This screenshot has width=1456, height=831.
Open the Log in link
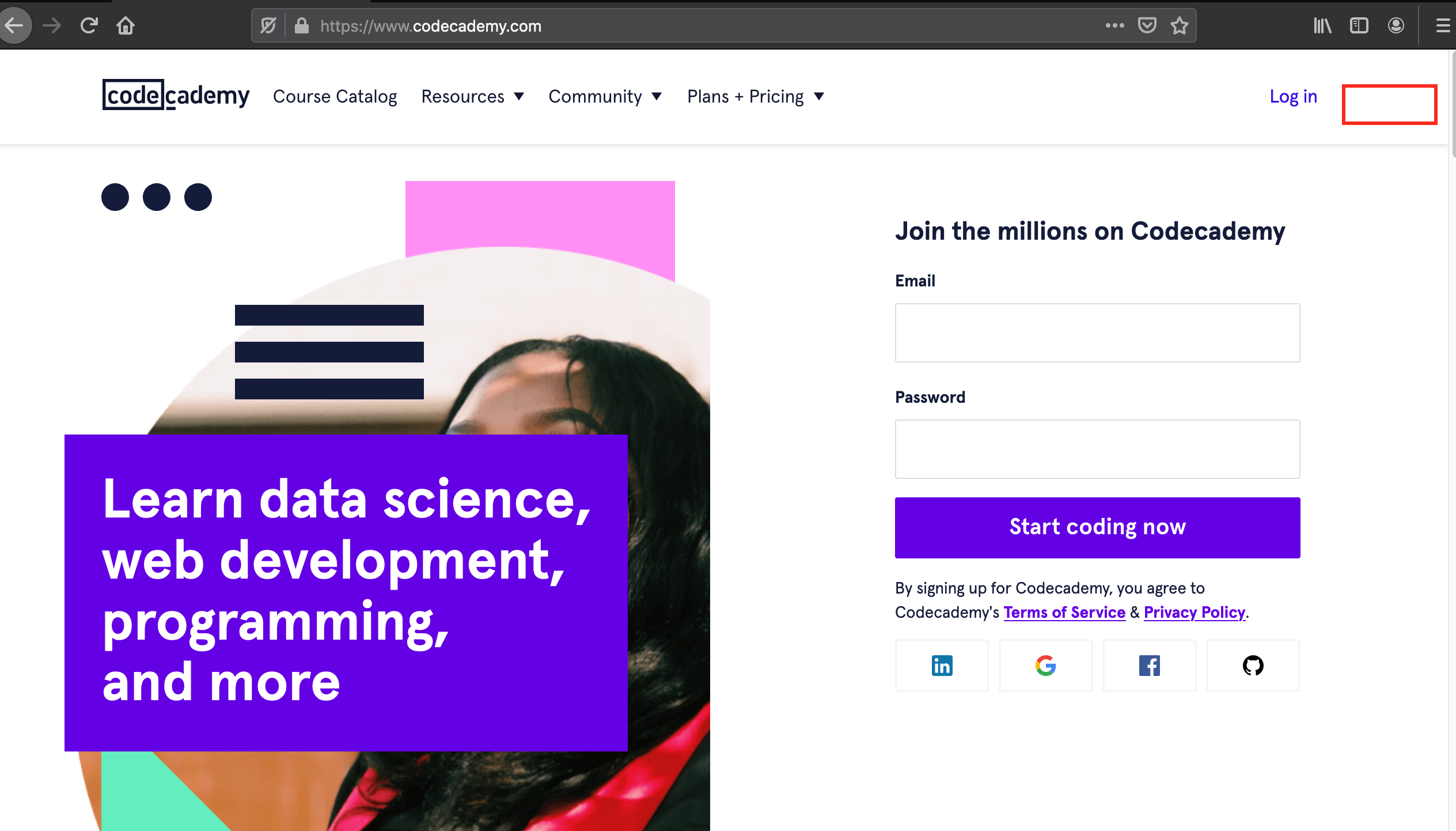pyautogui.click(x=1294, y=96)
